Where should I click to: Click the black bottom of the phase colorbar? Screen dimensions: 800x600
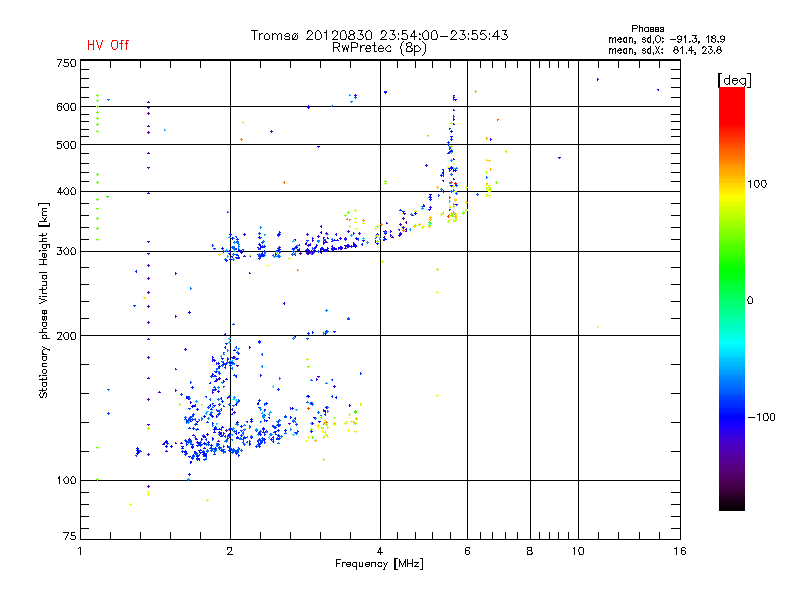[x=732, y=503]
